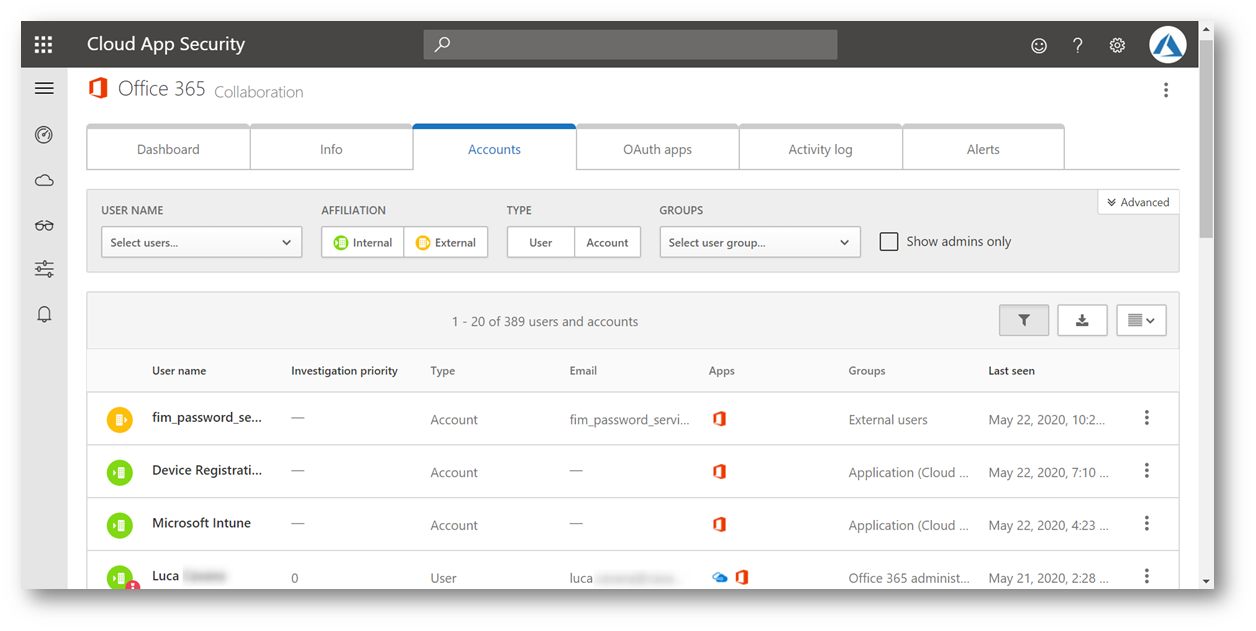Image resolution: width=1256 pixels, height=631 pixels.
Task: Toggle the Internal affiliation filter
Action: pos(363,242)
